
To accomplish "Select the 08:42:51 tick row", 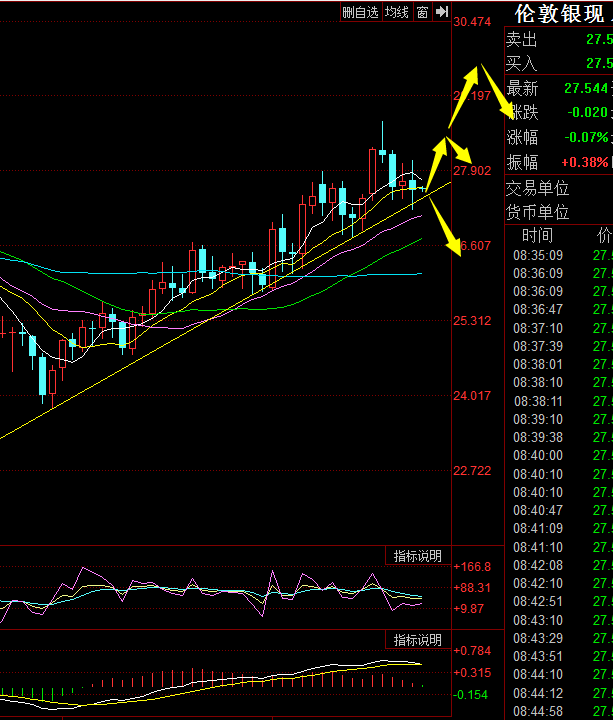I will (563, 602).
